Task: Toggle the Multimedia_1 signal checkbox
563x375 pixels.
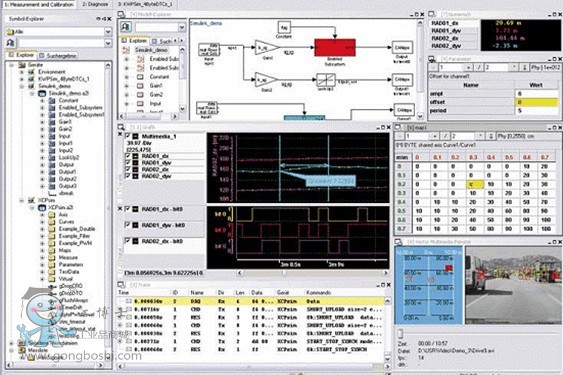Action: 127,136
